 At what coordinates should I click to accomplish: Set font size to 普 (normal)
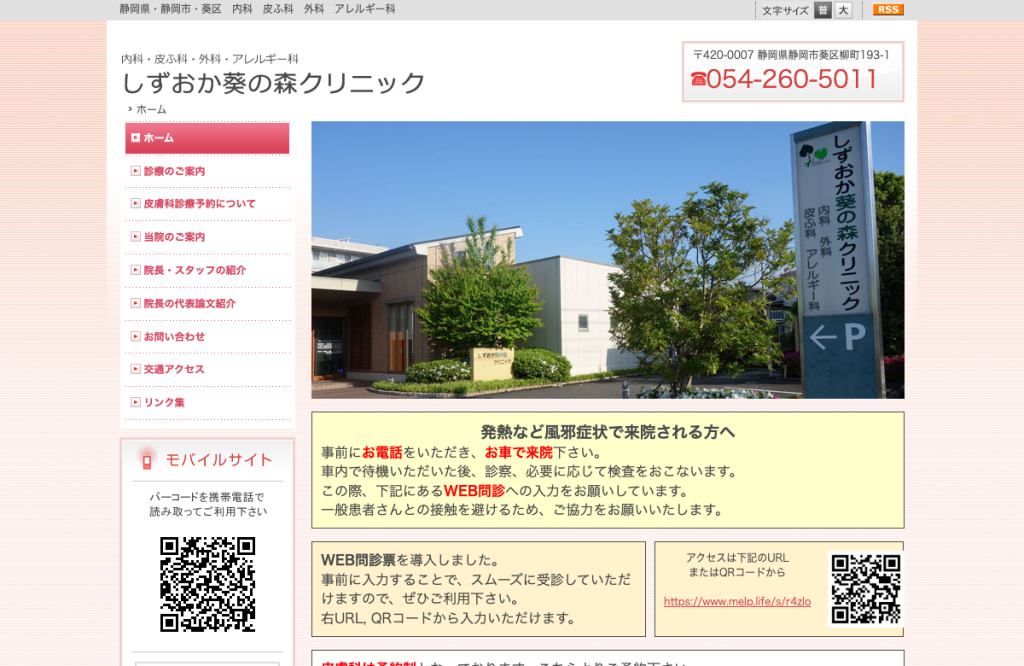(823, 10)
